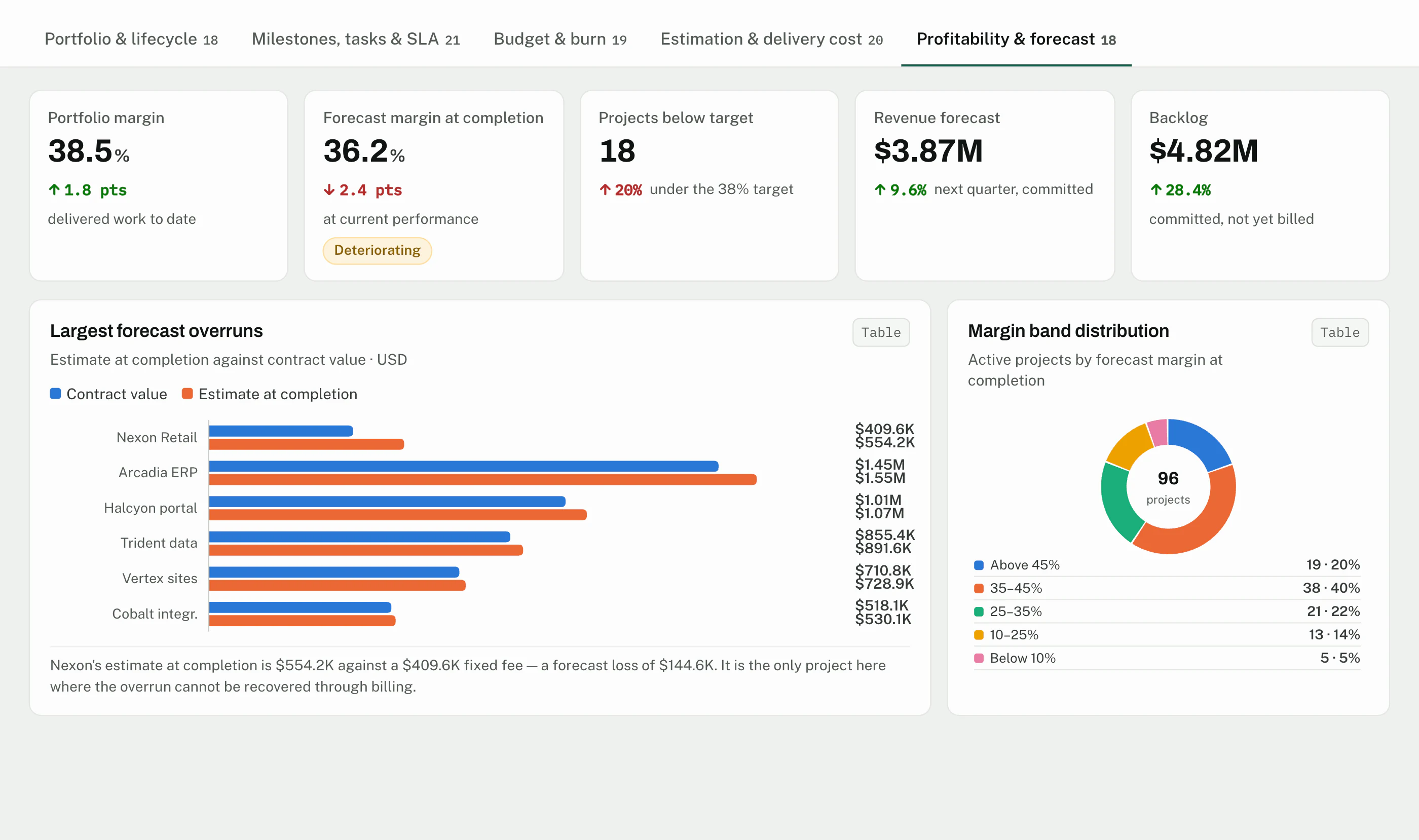This screenshot has width=1419, height=840.
Task: Click the Portfolio margin 38.5% value
Action: point(89,151)
